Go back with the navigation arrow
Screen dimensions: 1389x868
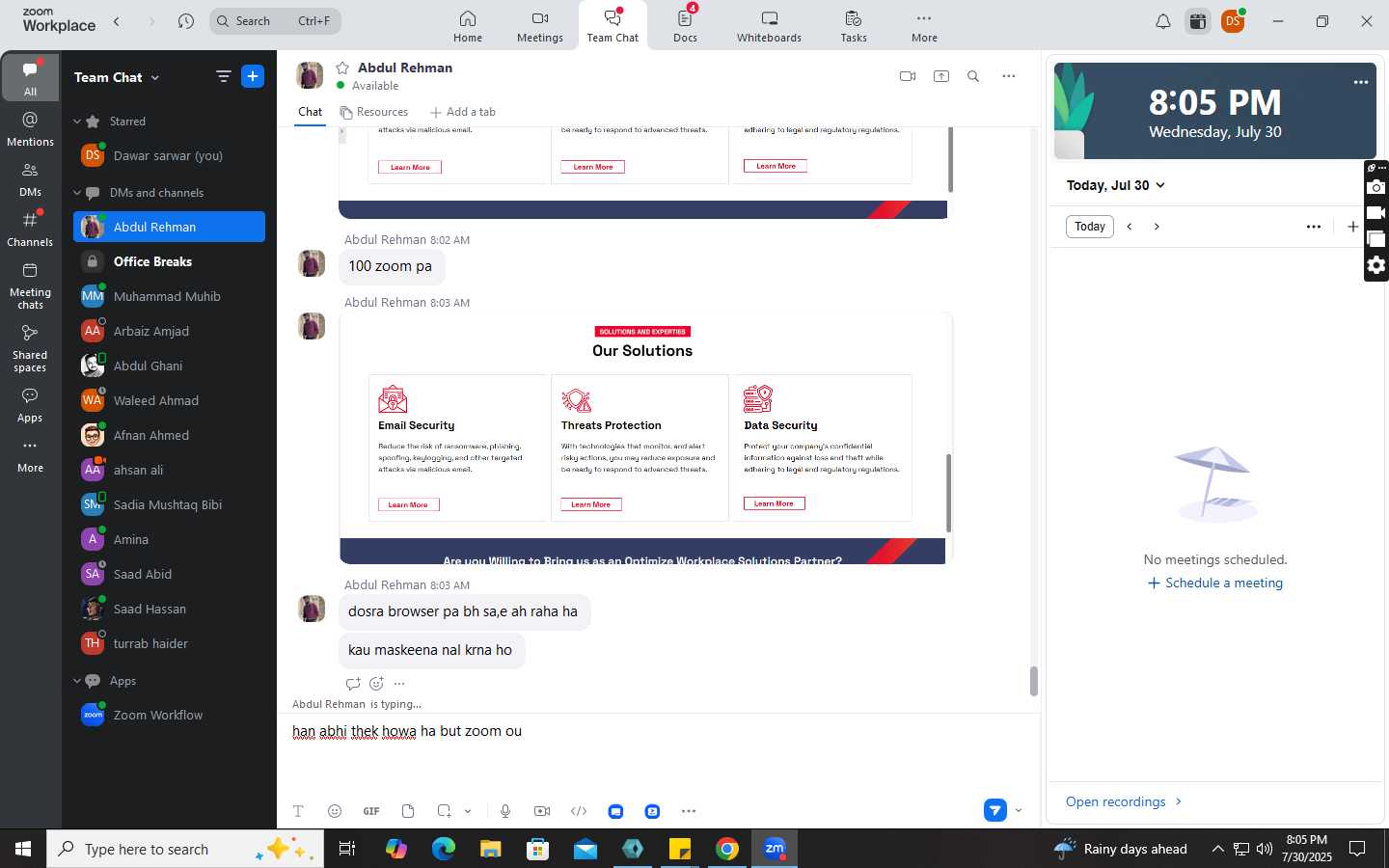click(x=117, y=20)
